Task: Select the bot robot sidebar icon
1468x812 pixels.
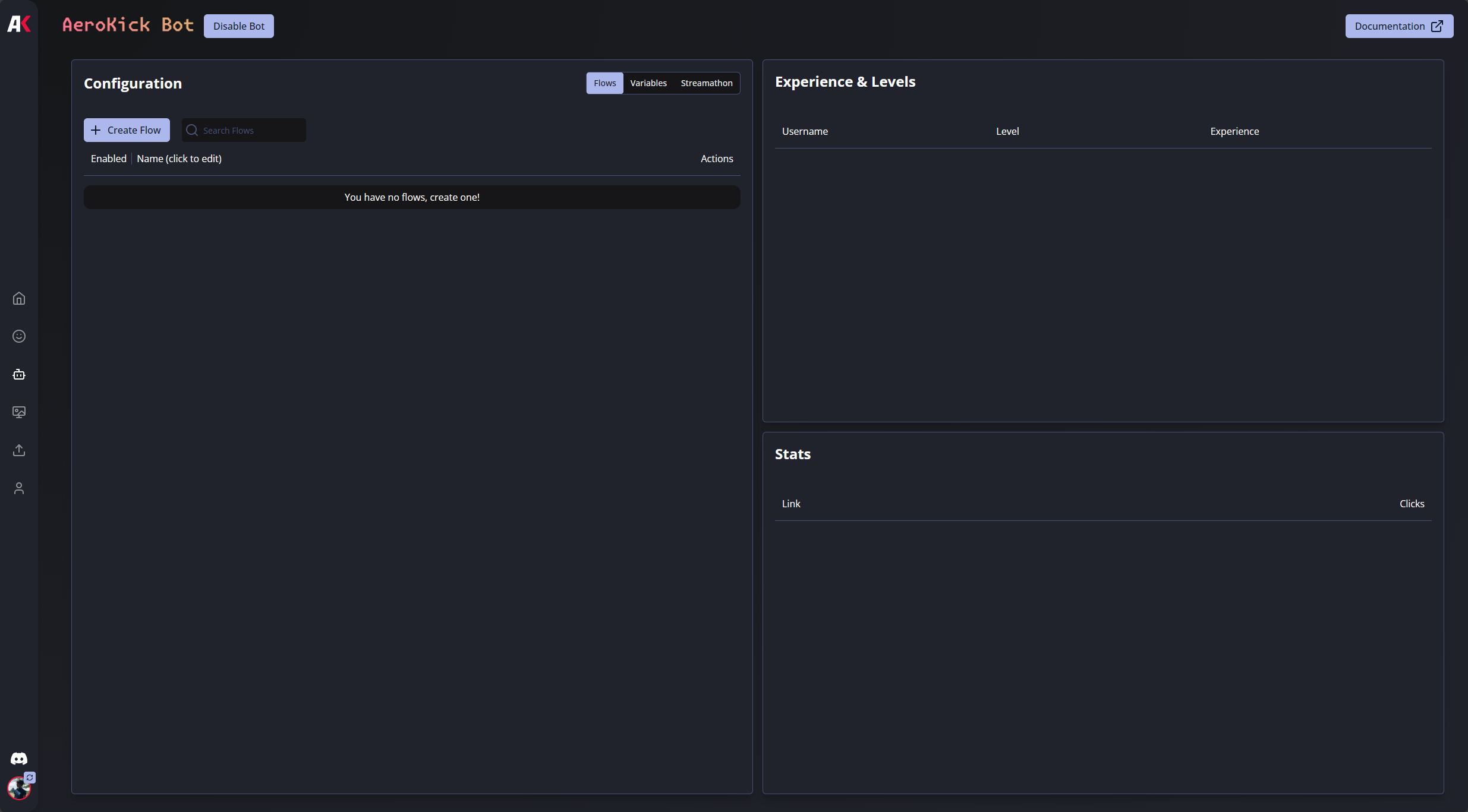Action: tap(19, 374)
